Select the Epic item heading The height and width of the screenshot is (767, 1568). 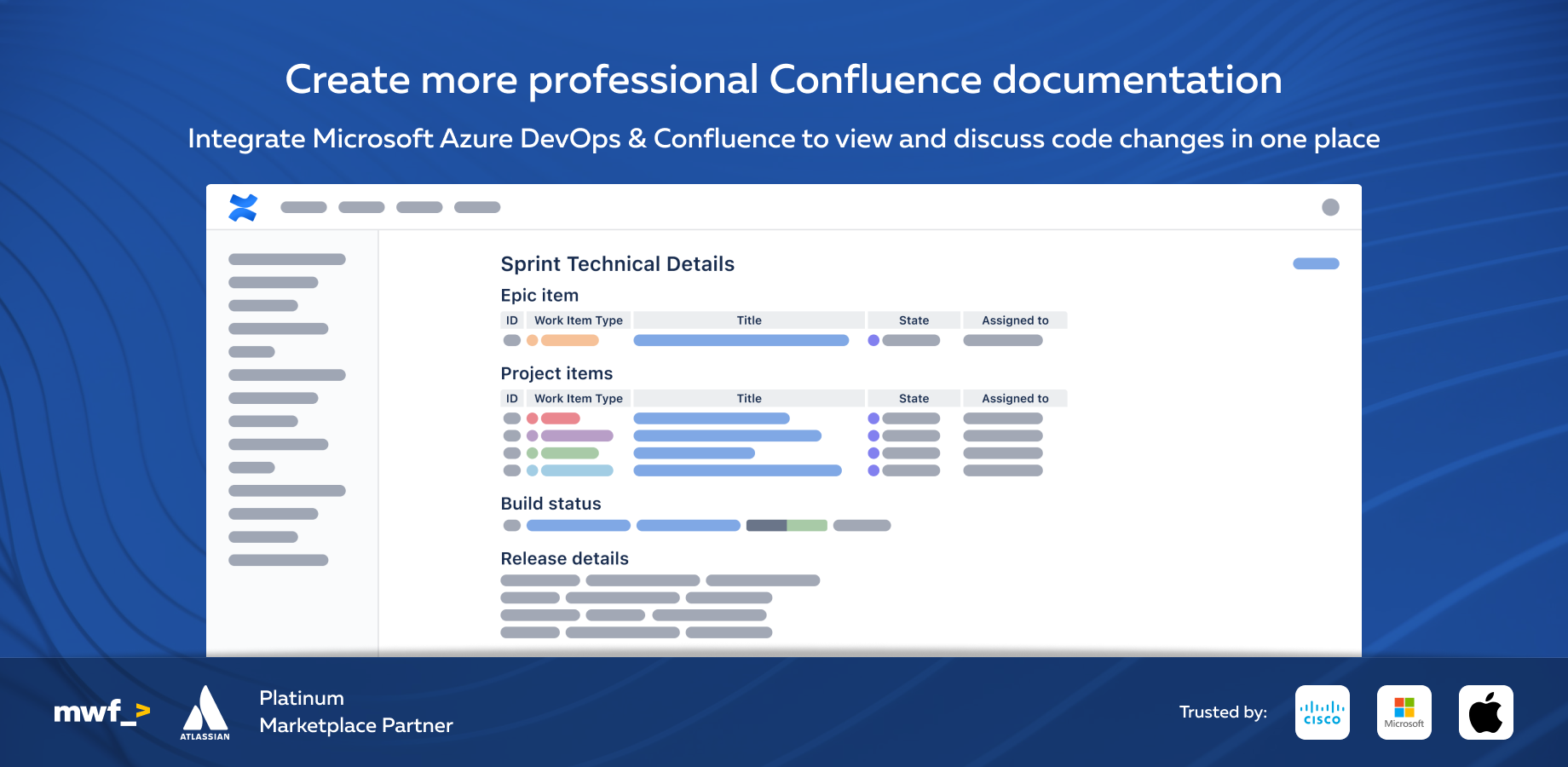(539, 296)
